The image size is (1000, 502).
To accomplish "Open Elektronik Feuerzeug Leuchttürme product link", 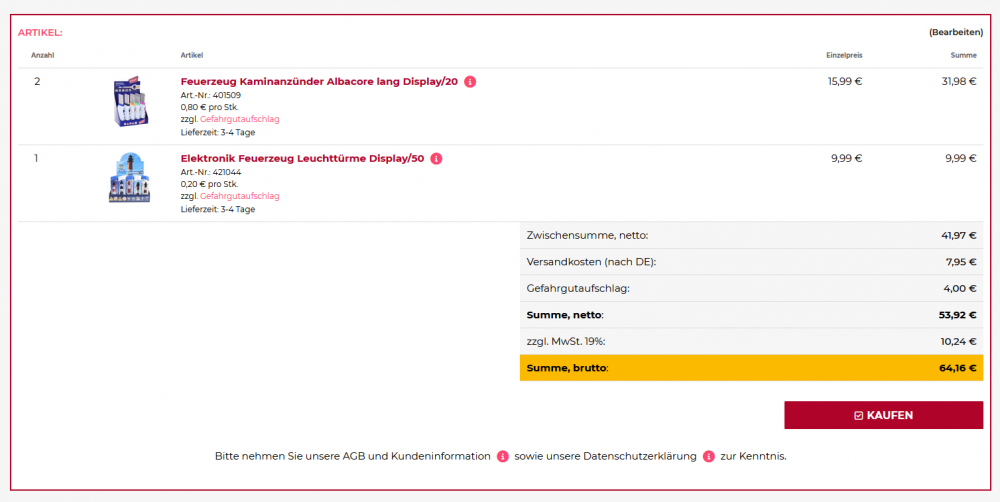I will (x=302, y=159).
